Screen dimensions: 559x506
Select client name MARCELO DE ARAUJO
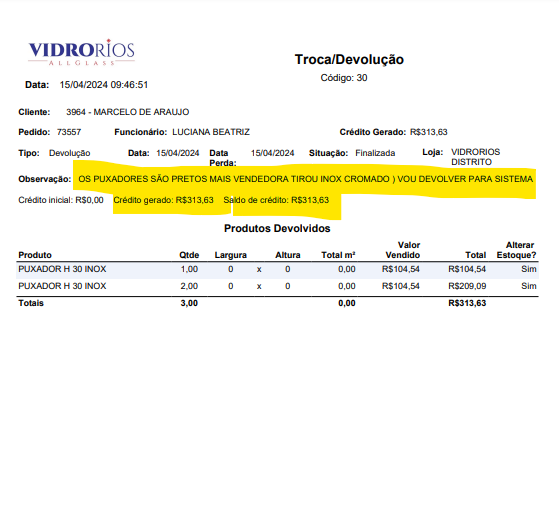(141, 112)
